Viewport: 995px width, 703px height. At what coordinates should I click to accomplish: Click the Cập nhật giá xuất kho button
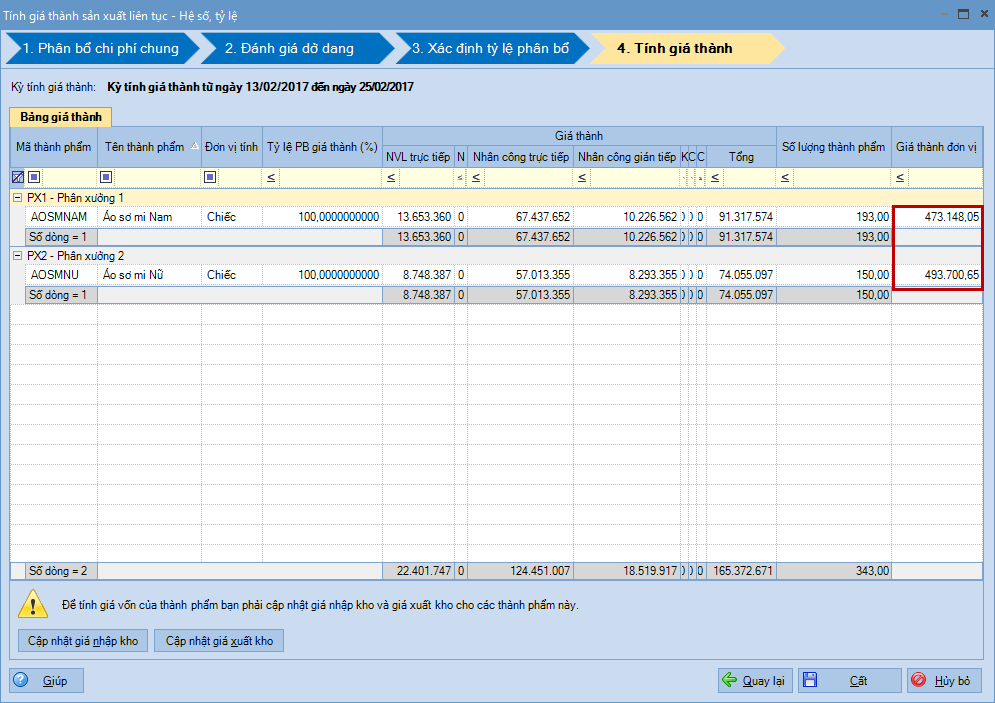coord(219,641)
